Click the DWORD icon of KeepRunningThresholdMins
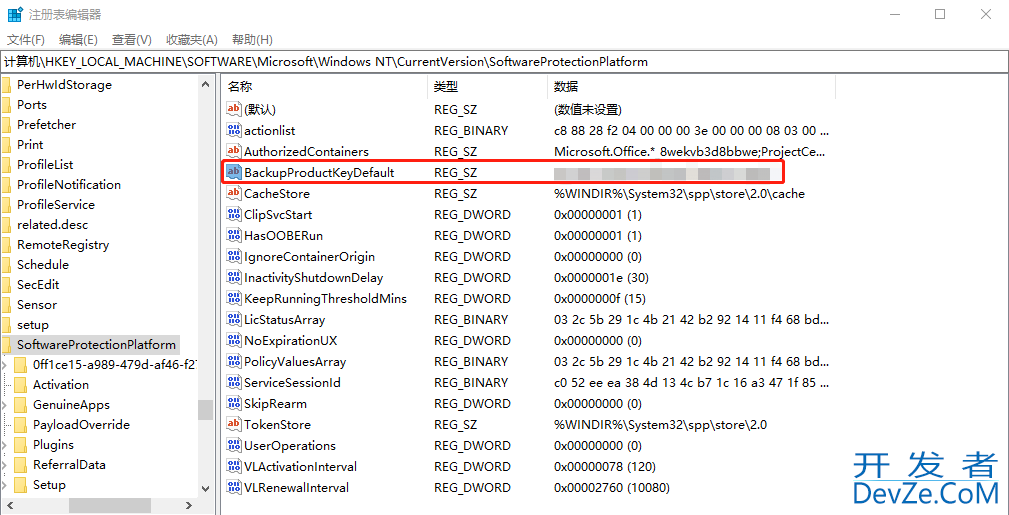This screenshot has height=515, width=1009. pyautogui.click(x=234, y=299)
